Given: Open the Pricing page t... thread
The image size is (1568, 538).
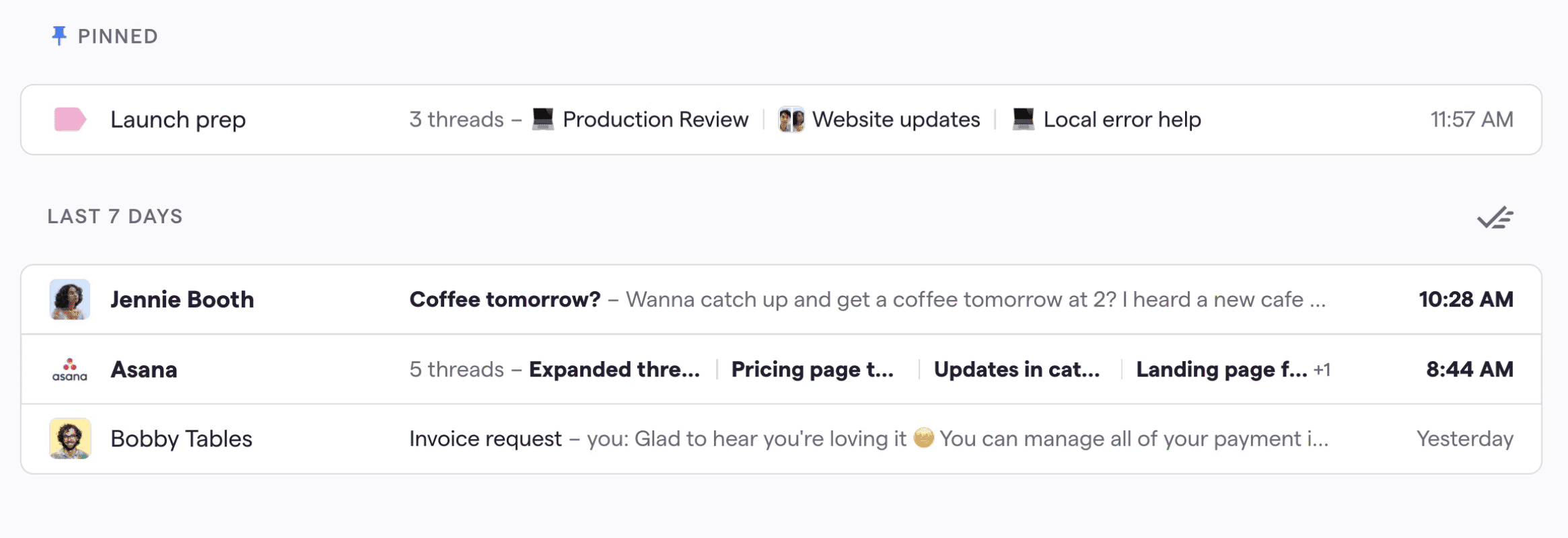Looking at the screenshot, I should (x=812, y=369).
